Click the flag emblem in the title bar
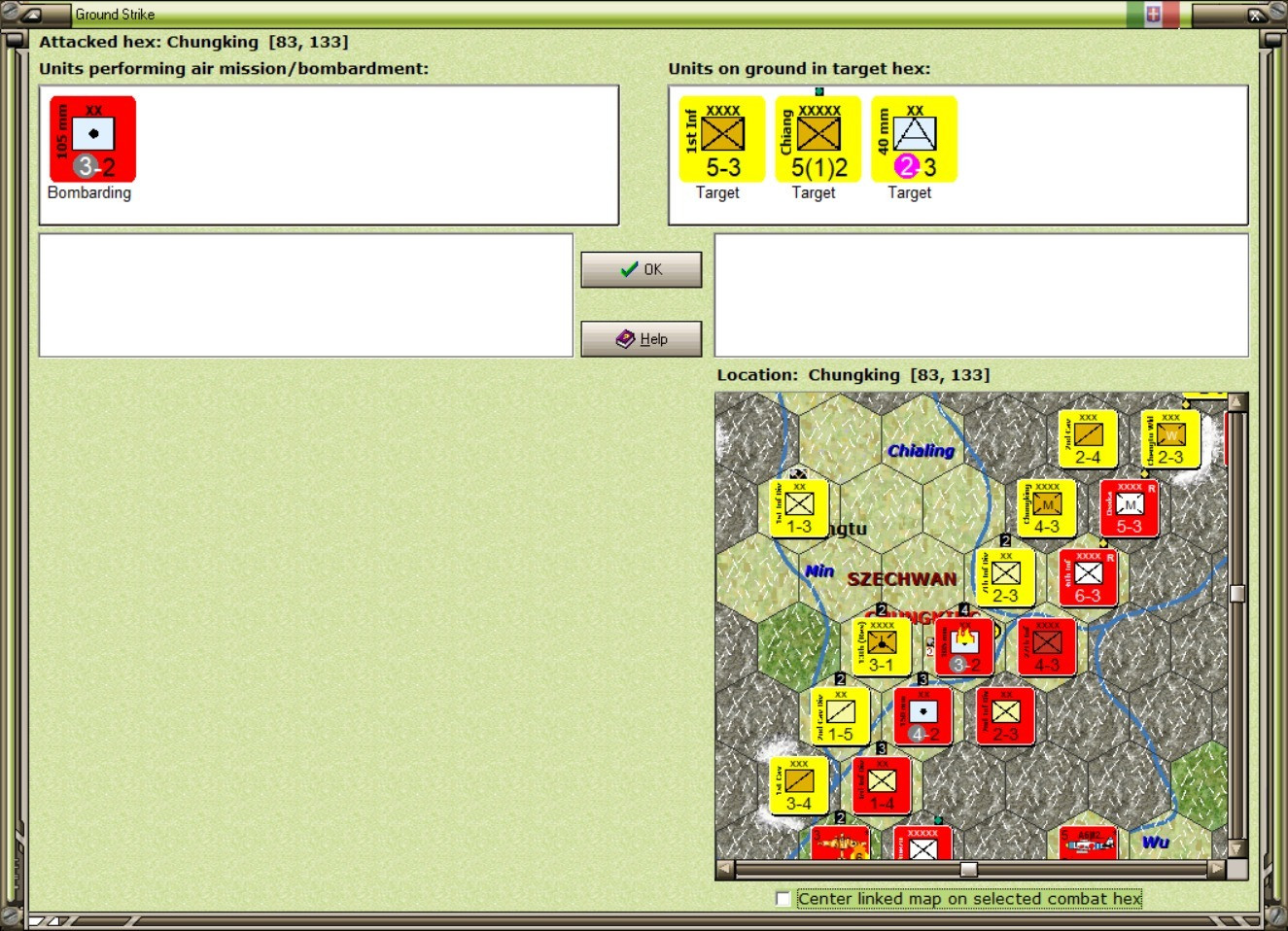Screen dimensions: 1288x931 [x=1153, y=14]
